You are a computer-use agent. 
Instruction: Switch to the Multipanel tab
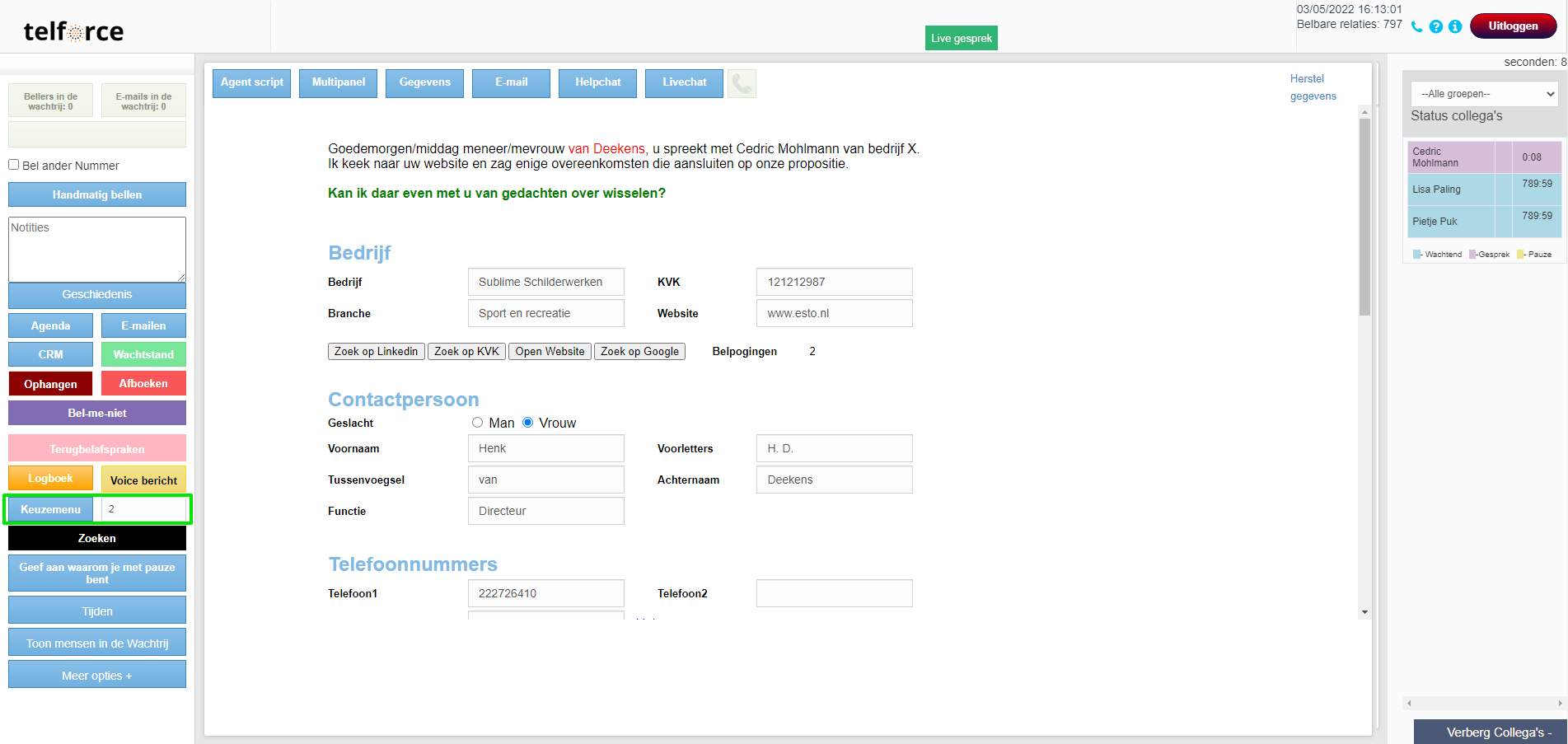coord(339,82)
